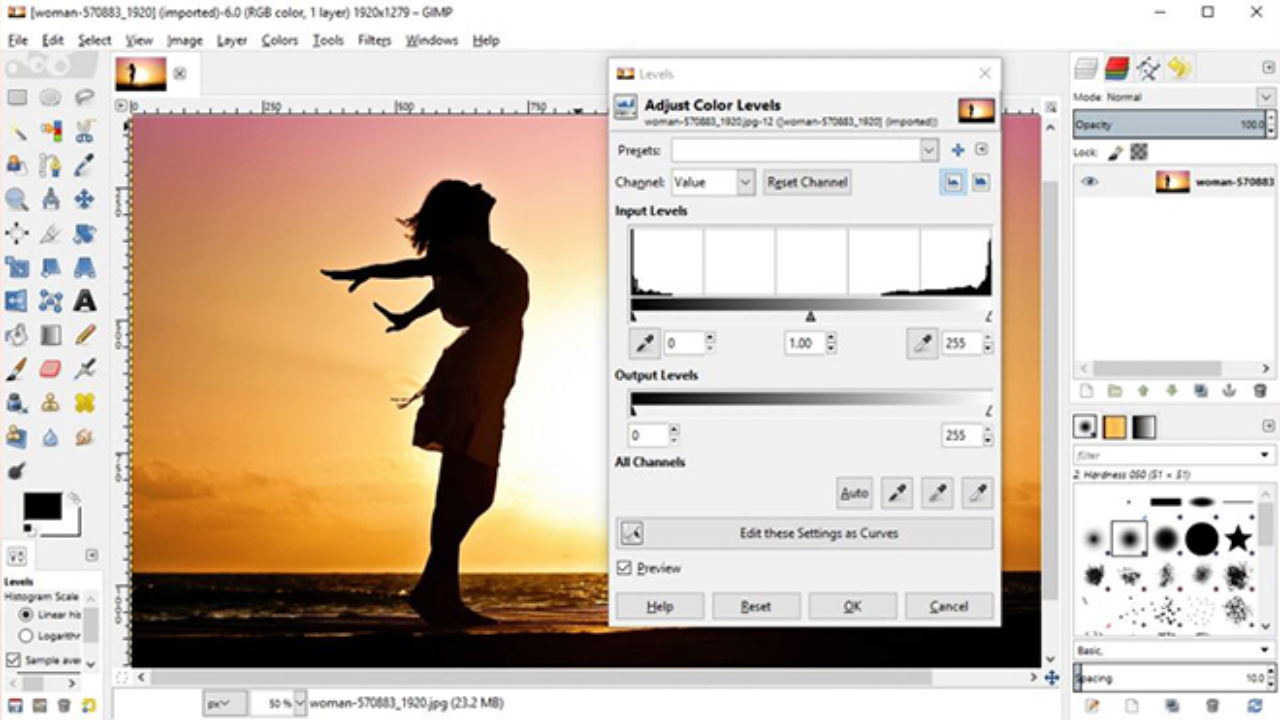Screen dimensions: 1280x720
Task: Open the Colors menu
Action: point(279,40)
